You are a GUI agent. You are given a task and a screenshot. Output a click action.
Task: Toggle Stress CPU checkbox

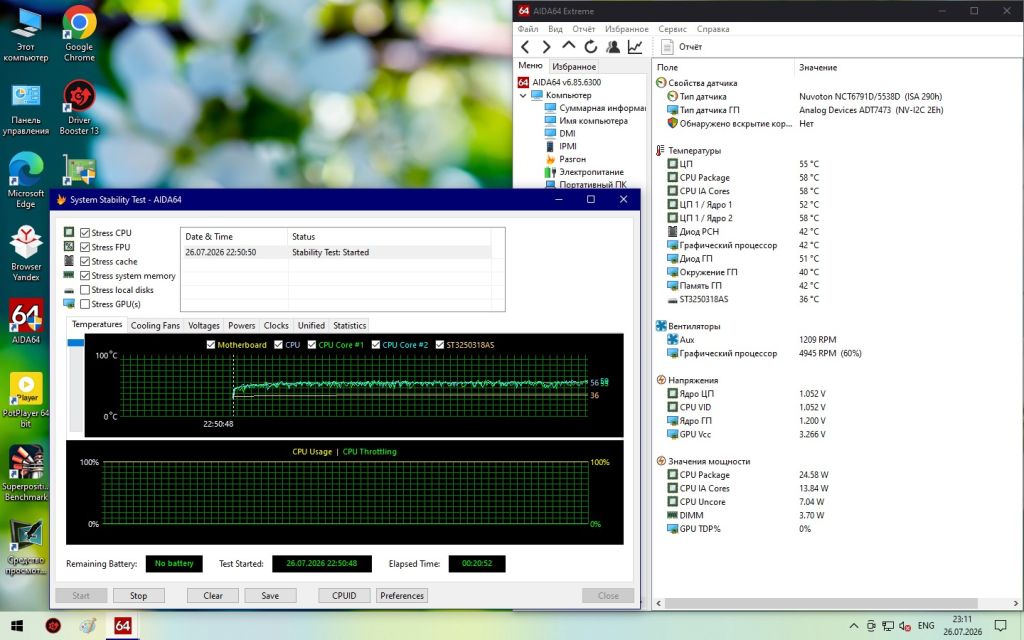tap(85, 232)
